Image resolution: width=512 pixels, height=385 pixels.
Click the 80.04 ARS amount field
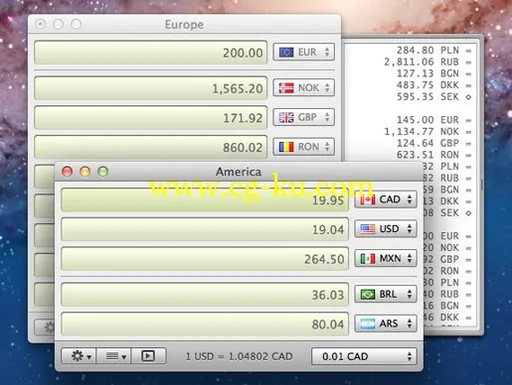(x=205, y=324)
